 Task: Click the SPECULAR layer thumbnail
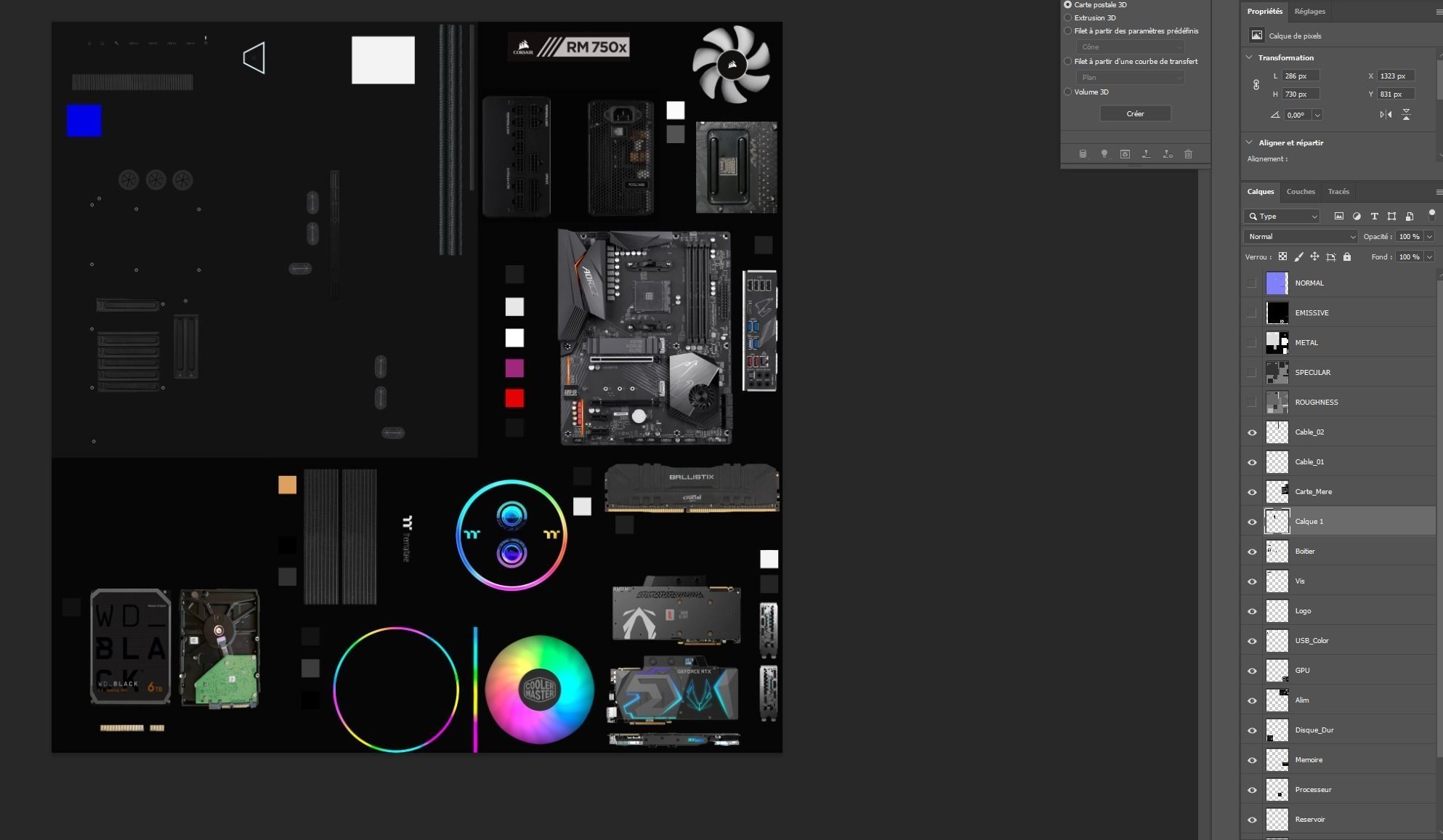1277,372
